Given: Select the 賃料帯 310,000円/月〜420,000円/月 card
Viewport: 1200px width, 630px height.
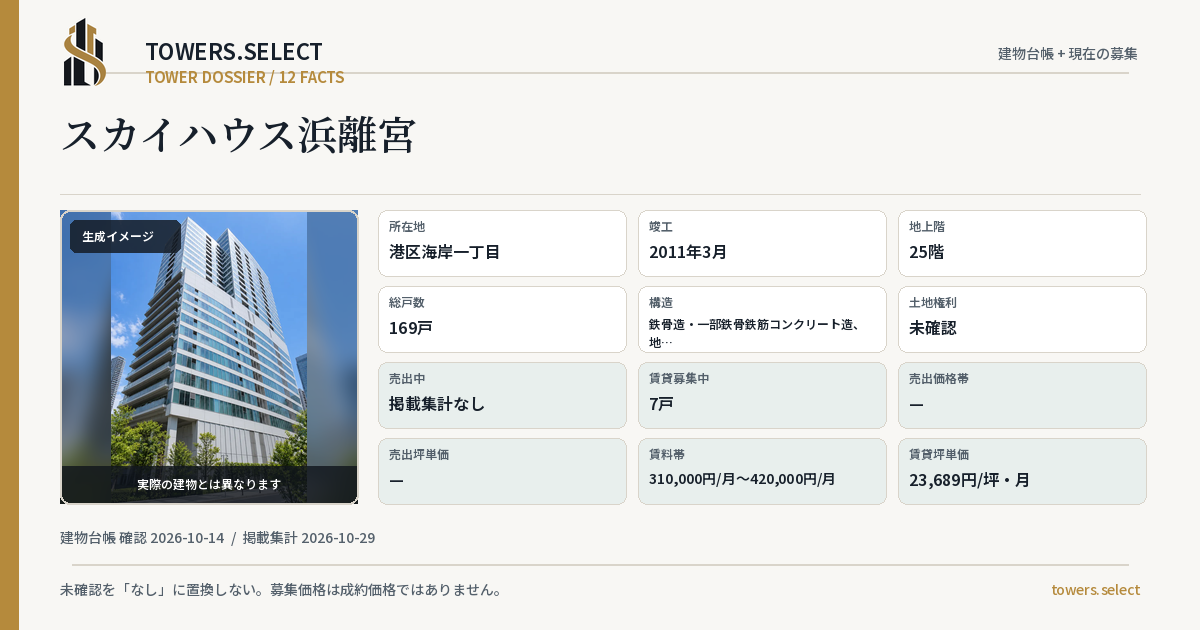Looking at the screenshot, I should point(762,471).
